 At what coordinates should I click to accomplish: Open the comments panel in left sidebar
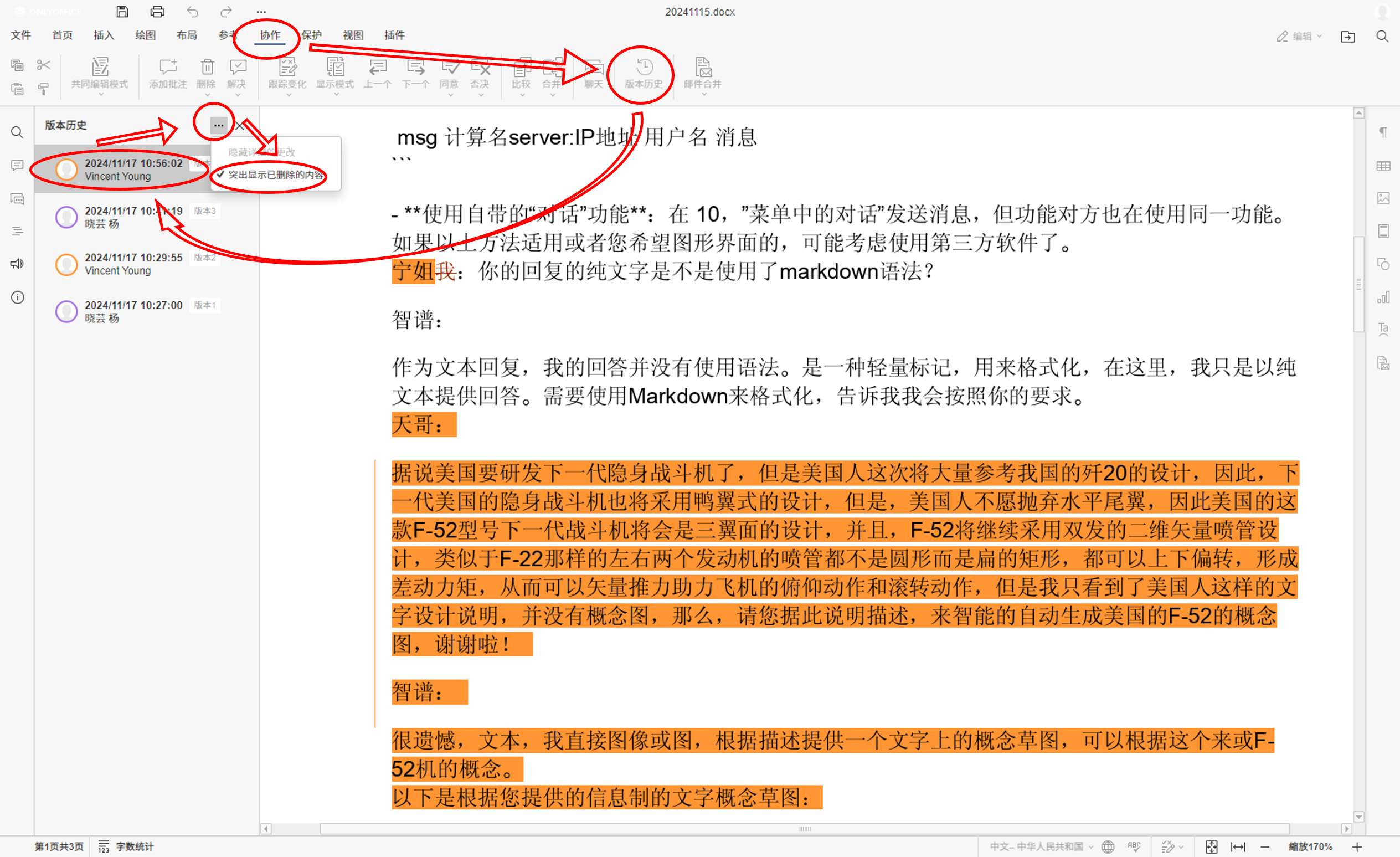coord(18,166)
